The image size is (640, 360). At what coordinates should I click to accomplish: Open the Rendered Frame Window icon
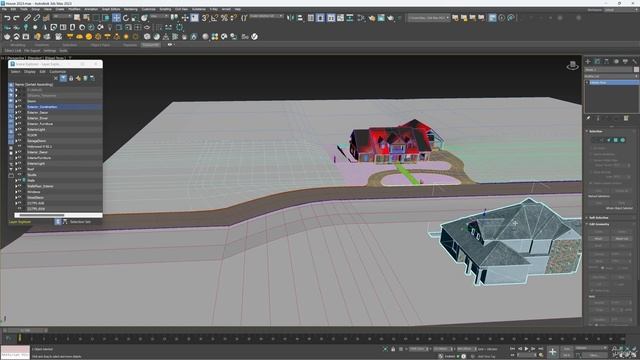coord(381,18)
